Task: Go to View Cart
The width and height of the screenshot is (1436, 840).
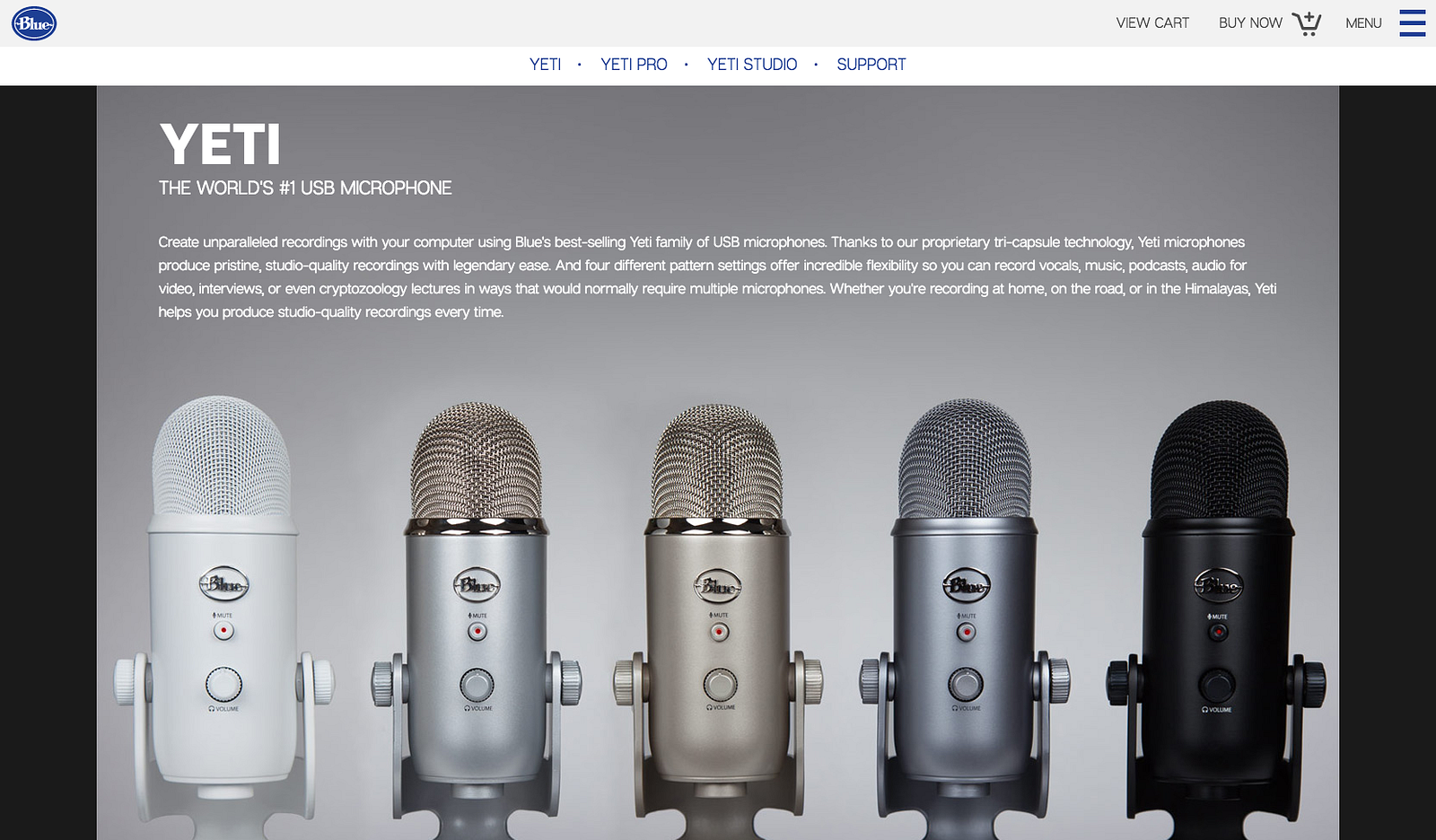Action: pos(1152,23)
